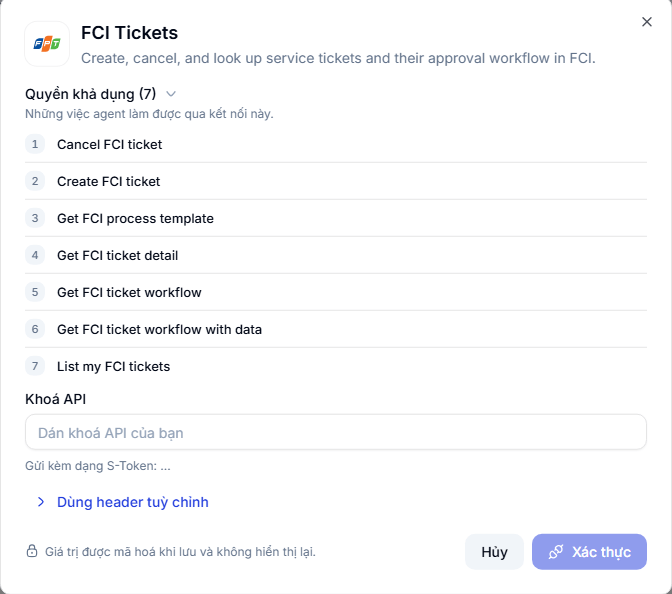Expand Dùng header tuỳ chỉnh arrow
The height and width of the screenshot is (594, 672).
coord(41,502)
